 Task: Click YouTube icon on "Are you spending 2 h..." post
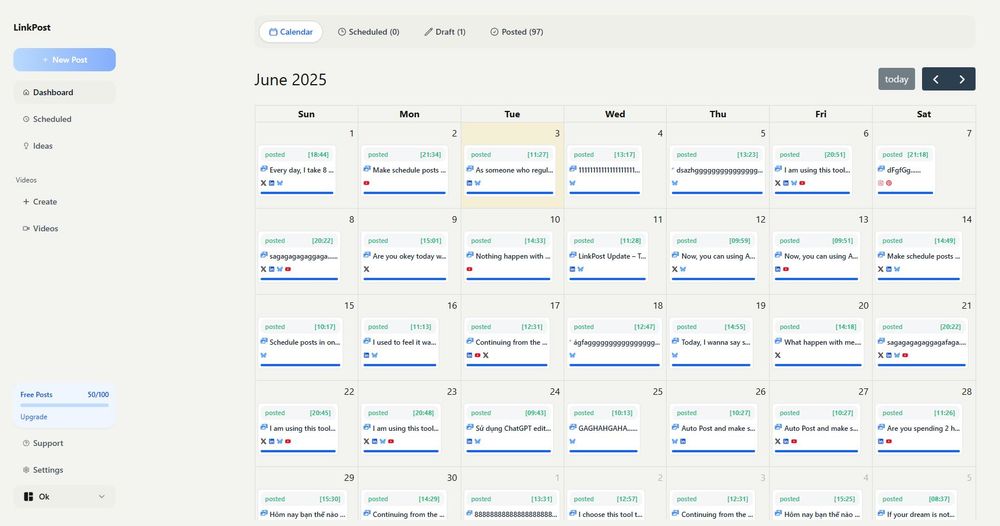click(889, 441)
